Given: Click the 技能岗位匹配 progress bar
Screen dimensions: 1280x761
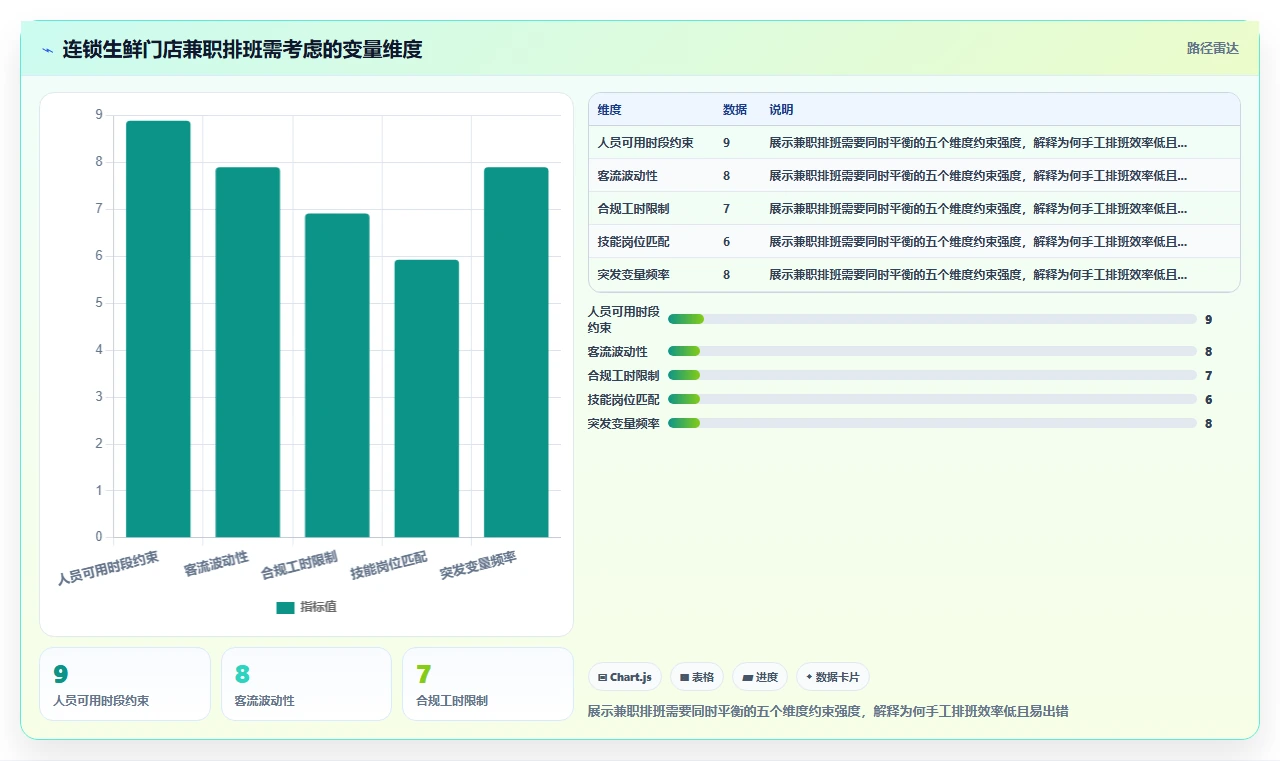Looking at the screenshot, I should pos(932,399).
